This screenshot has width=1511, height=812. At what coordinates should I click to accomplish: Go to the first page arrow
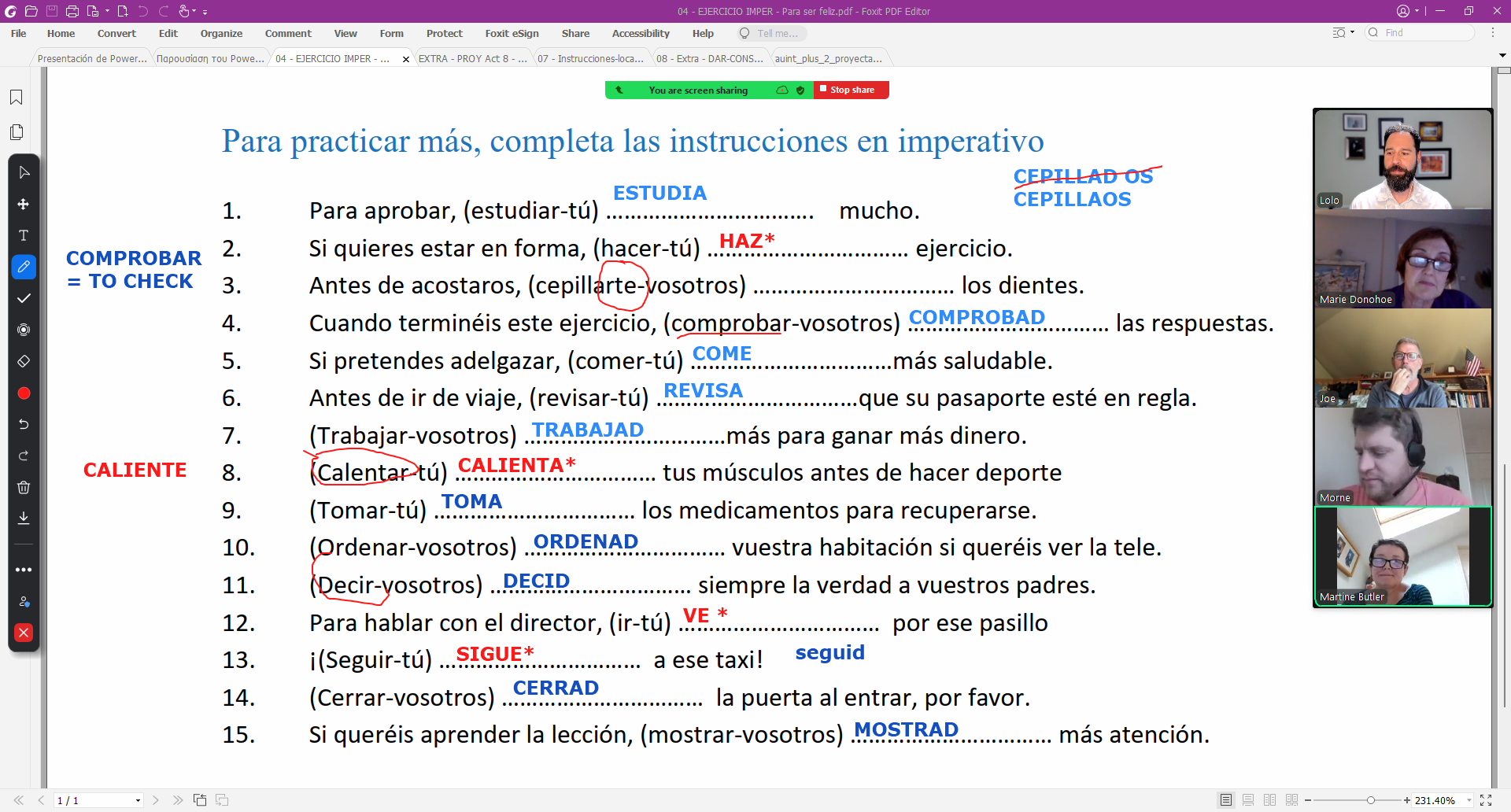click(x=19, y=800)
